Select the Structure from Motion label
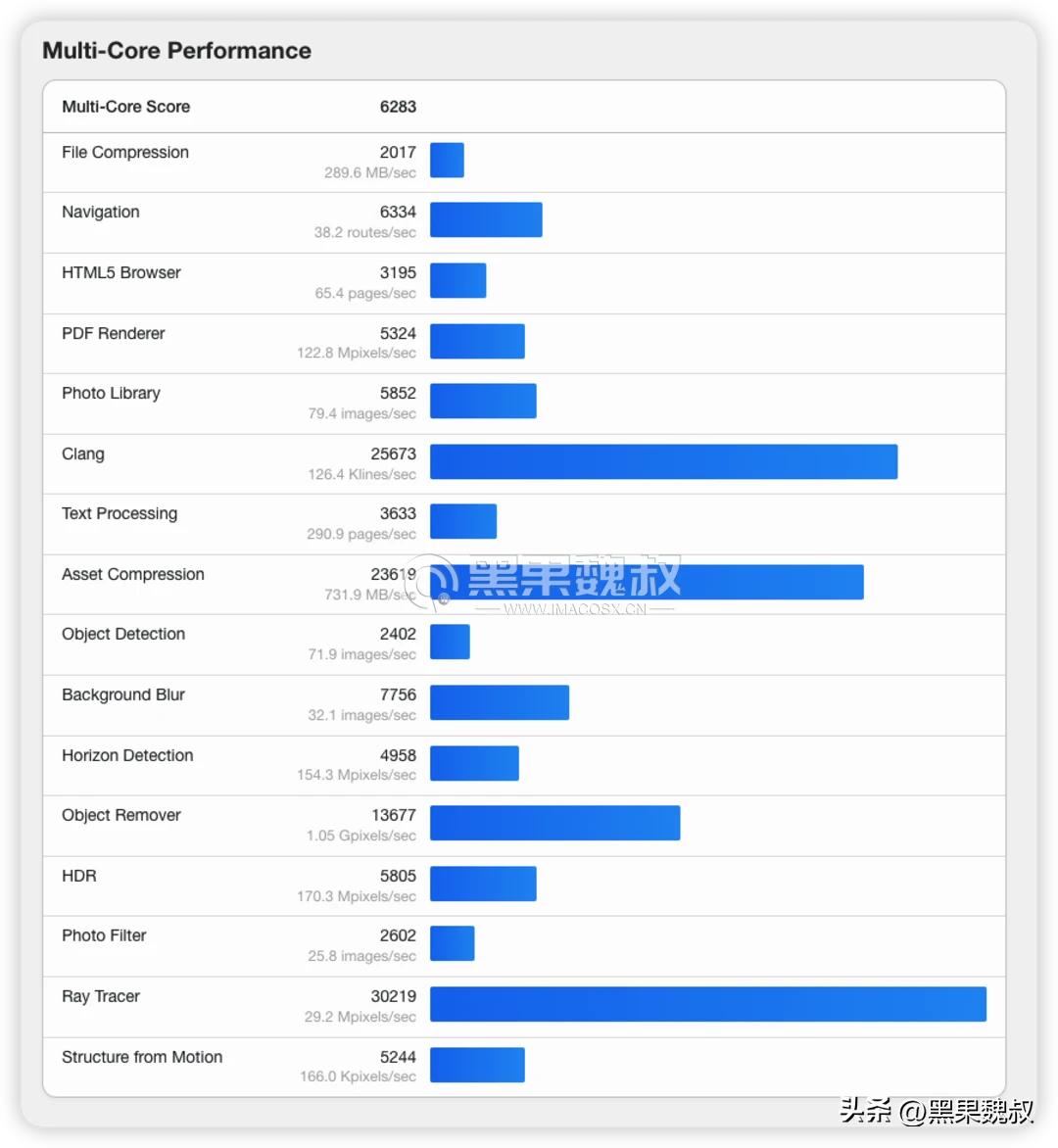Viewport: 1058px width, 1148px height. pyautogui.click(x=142, y=1058)
